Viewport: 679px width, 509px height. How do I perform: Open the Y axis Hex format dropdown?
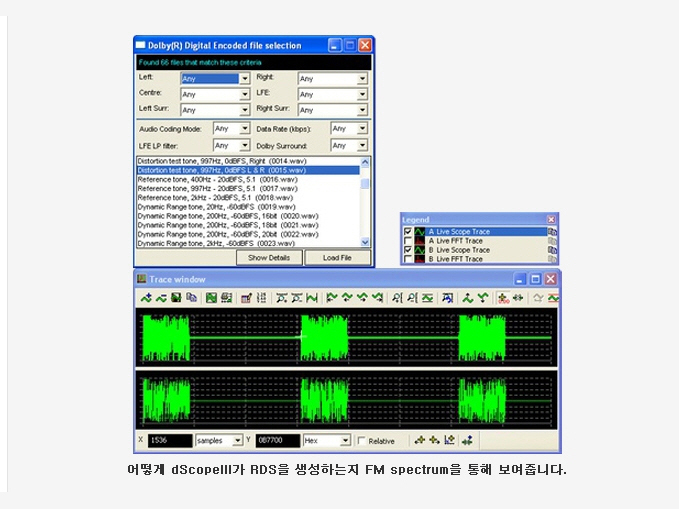[x=345, y=441]
